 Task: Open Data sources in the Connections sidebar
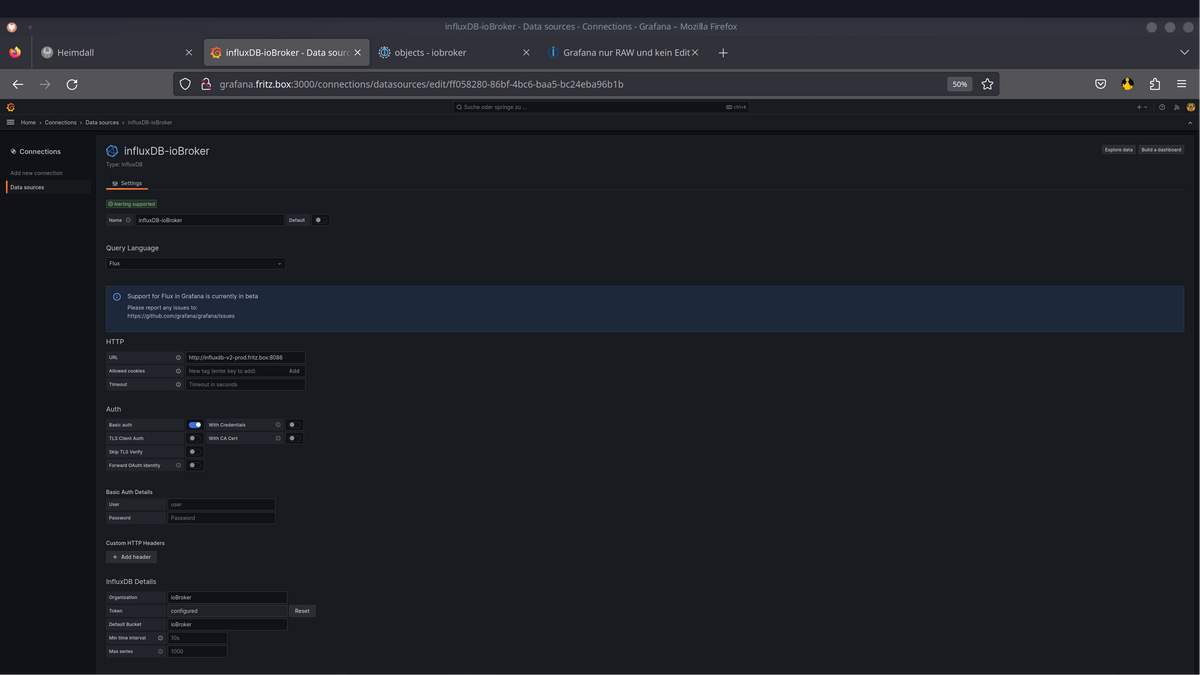[48, 187]
